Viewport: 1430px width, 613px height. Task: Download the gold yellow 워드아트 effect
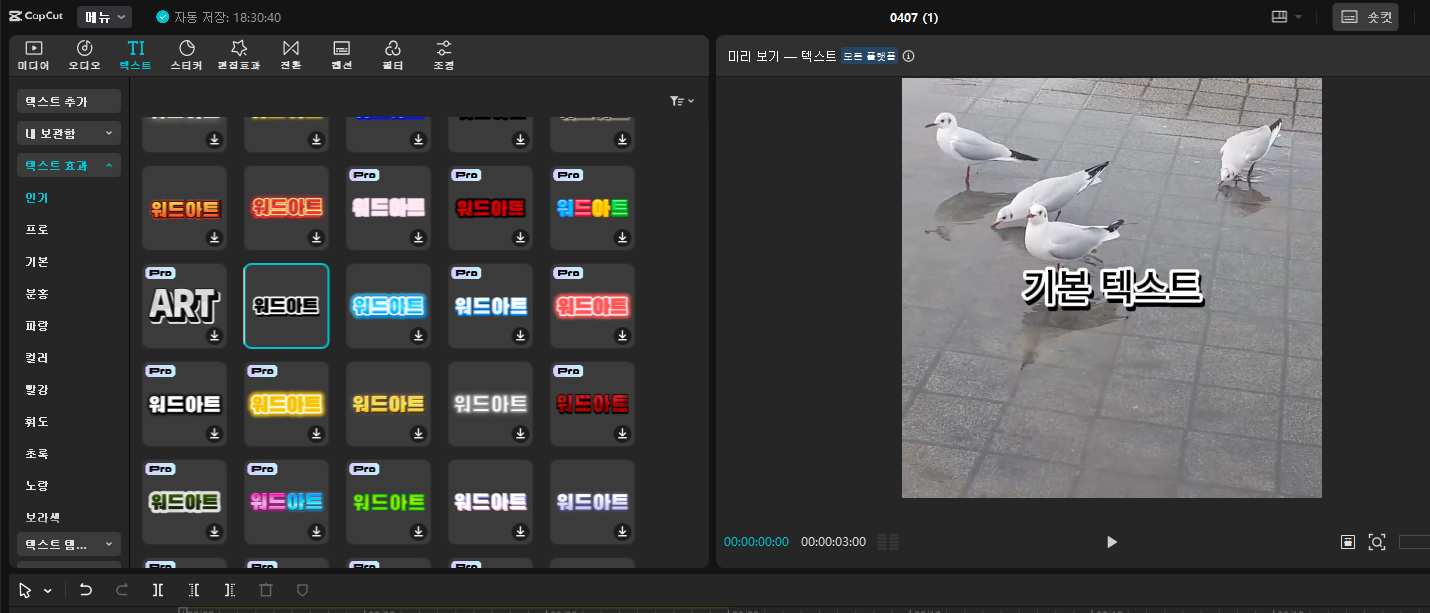(x=418, y=434)
